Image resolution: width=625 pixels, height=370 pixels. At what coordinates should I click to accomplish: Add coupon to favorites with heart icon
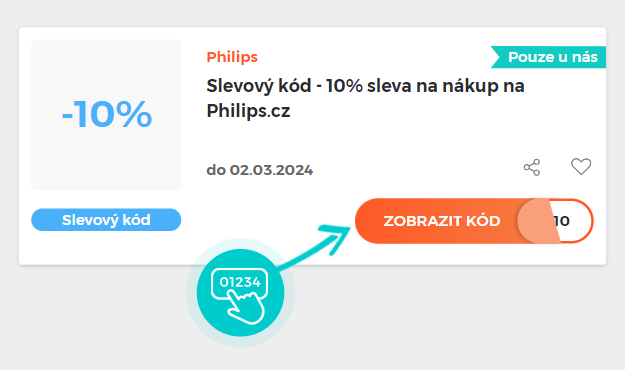coord(581,167)
